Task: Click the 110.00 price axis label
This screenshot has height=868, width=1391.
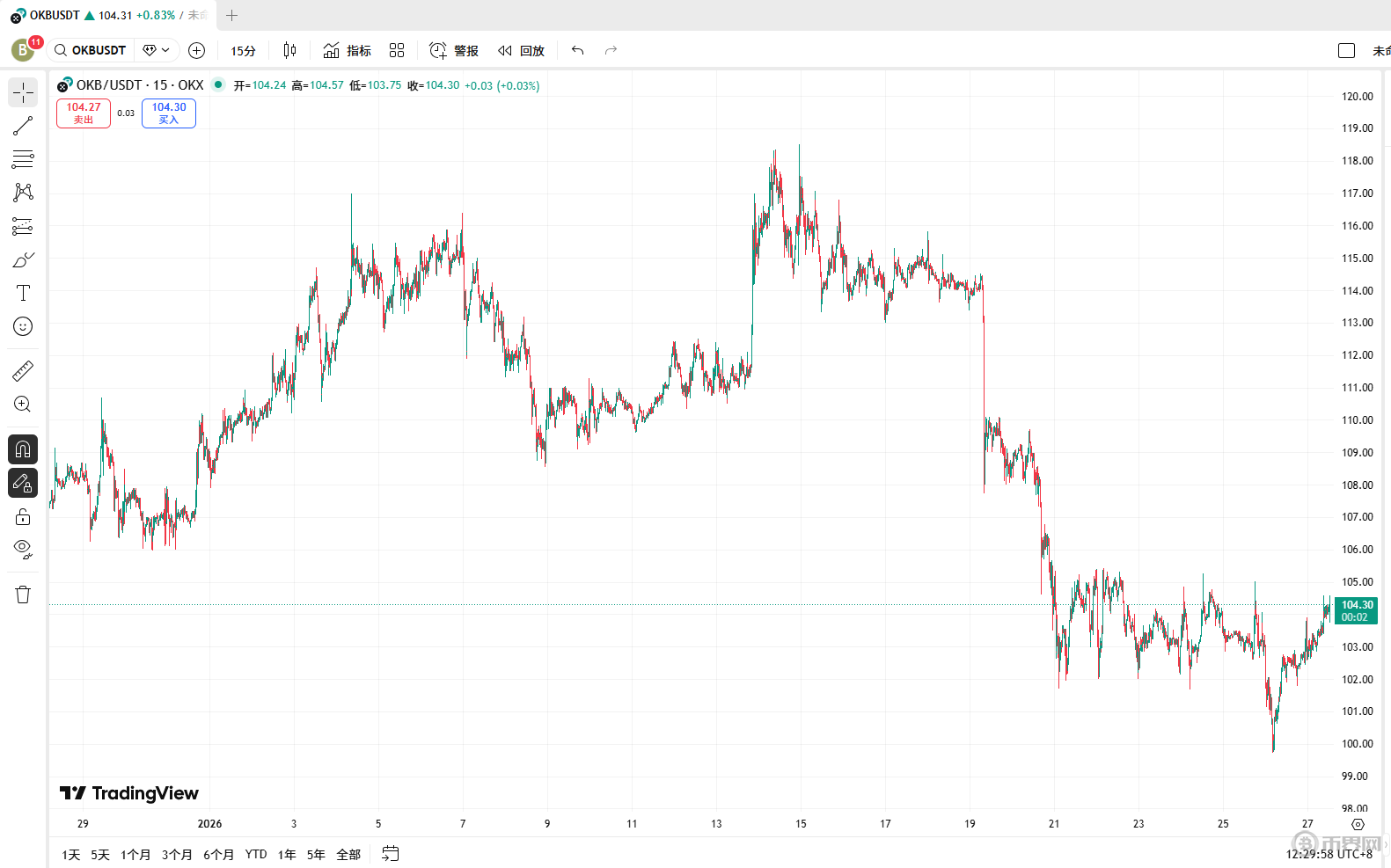Action: point(1357,420)
